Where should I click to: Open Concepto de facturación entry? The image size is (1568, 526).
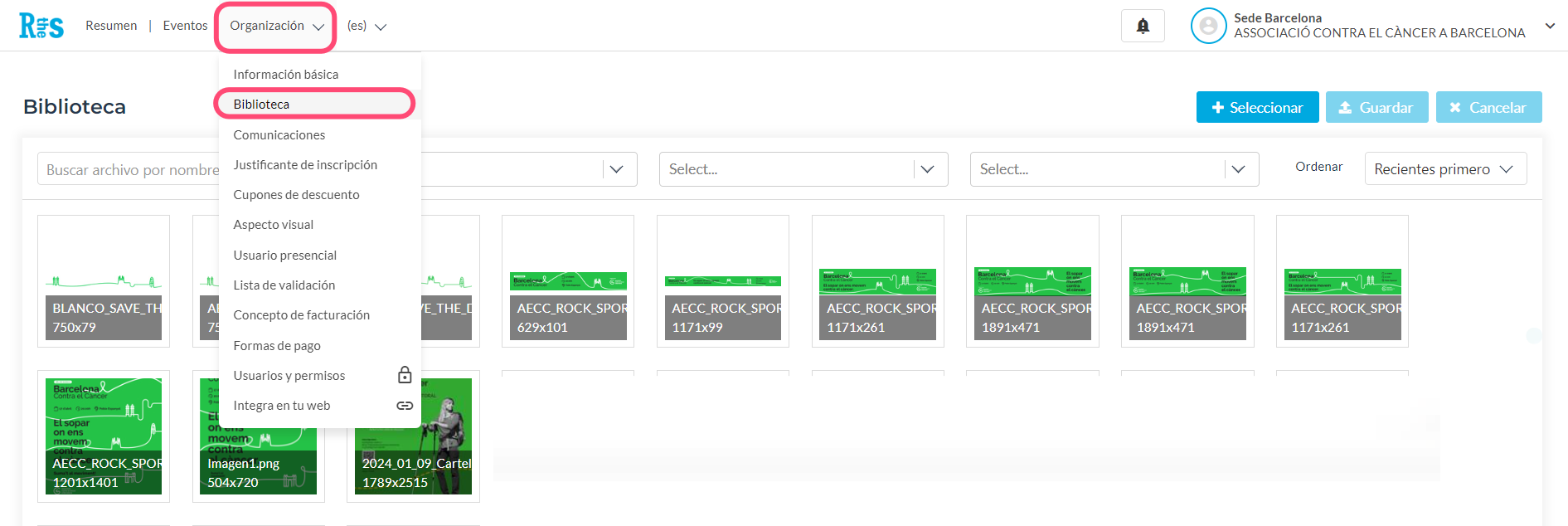[x=320, y=315]
